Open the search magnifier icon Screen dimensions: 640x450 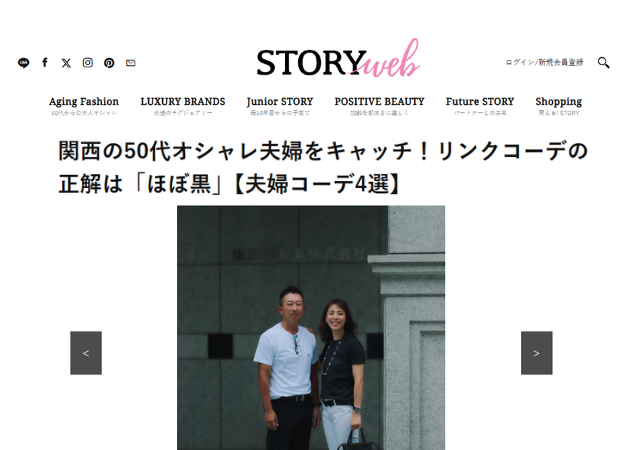pos(604,62)
